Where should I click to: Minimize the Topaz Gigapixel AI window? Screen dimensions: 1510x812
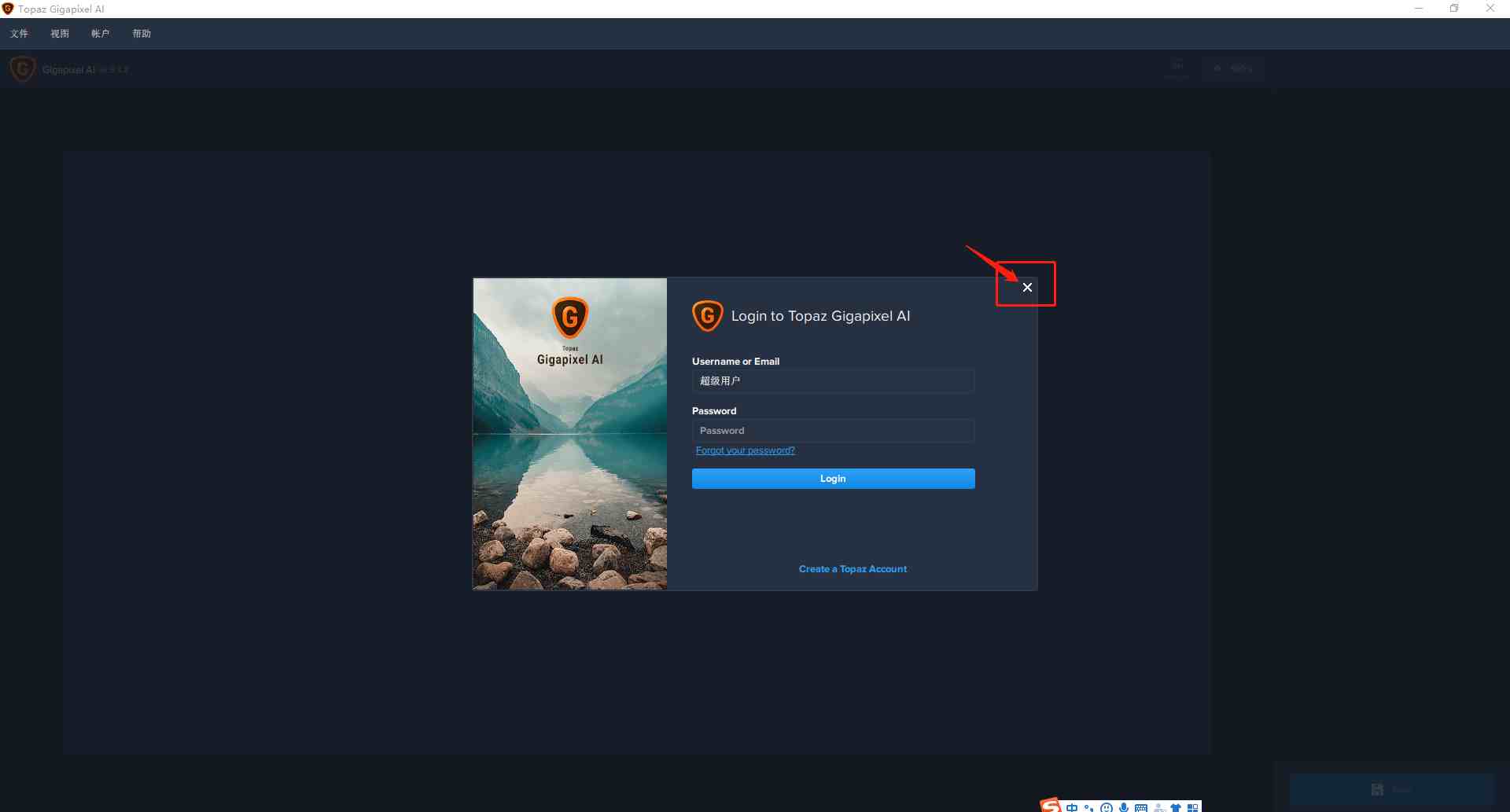1419,9
